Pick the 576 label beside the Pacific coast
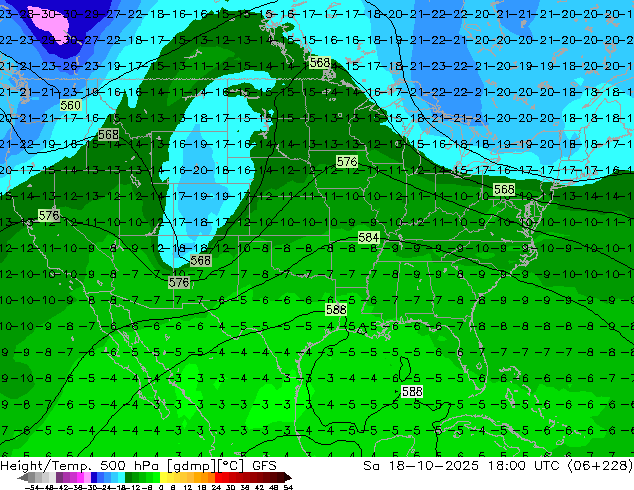The image size is (634, 490). [x=49, y=215]
